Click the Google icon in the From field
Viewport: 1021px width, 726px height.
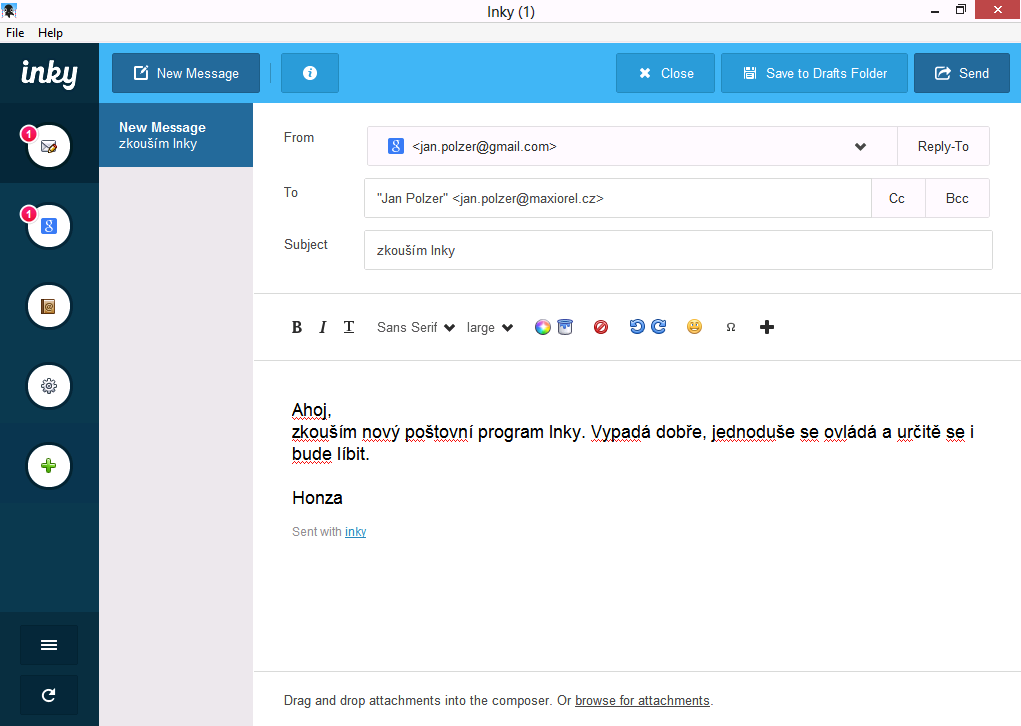(x=396, y=146)
